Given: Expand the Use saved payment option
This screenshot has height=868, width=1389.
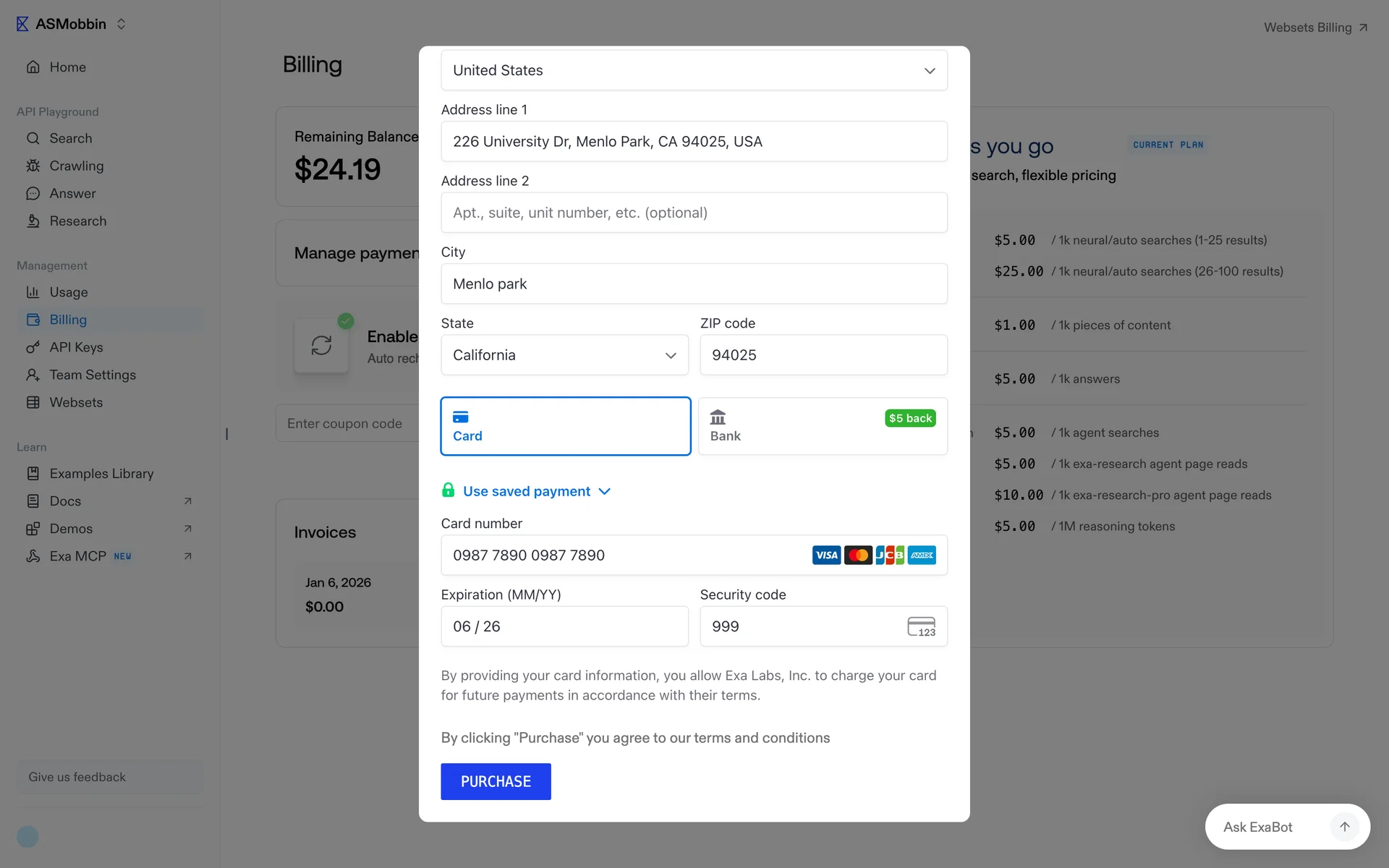Looking at the screenshot, I should point(527,491).
